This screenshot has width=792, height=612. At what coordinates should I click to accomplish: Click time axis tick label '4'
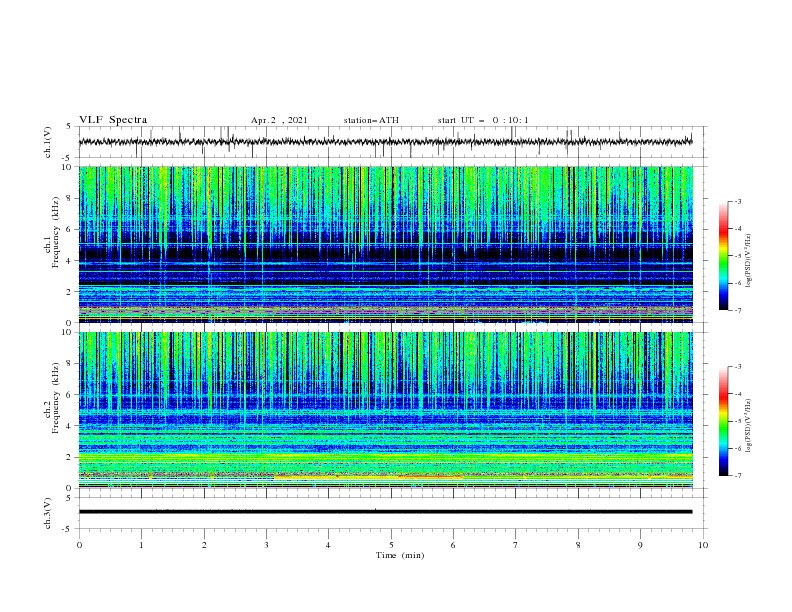(328, 545)
